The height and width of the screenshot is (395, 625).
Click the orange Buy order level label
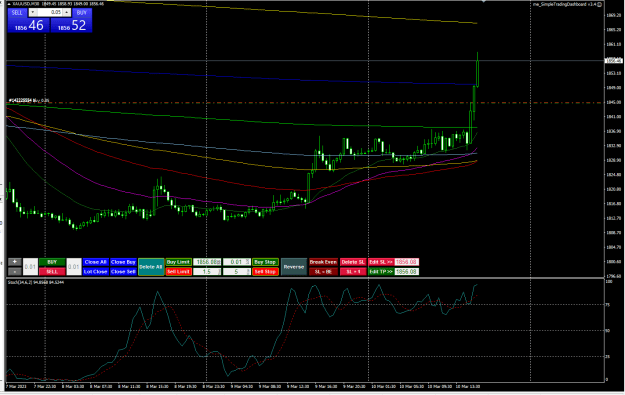tap(29, 100)
